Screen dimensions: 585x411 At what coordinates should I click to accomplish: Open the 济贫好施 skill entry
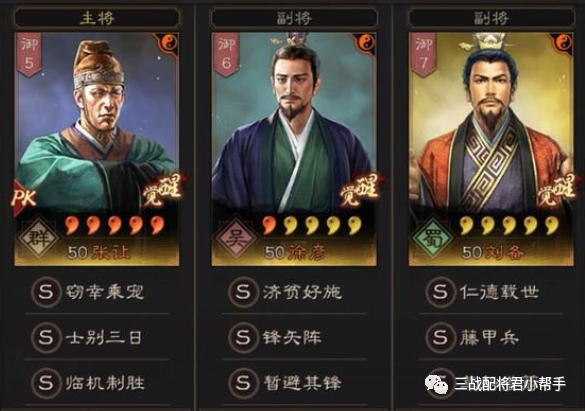pos(294,292)
